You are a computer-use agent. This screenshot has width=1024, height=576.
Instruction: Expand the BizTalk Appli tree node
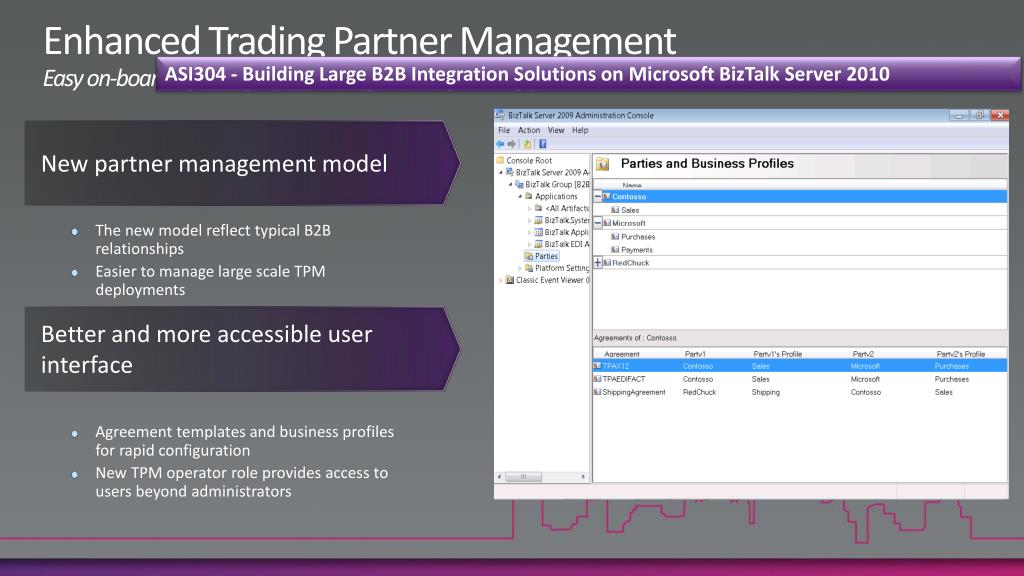[530, 232]
